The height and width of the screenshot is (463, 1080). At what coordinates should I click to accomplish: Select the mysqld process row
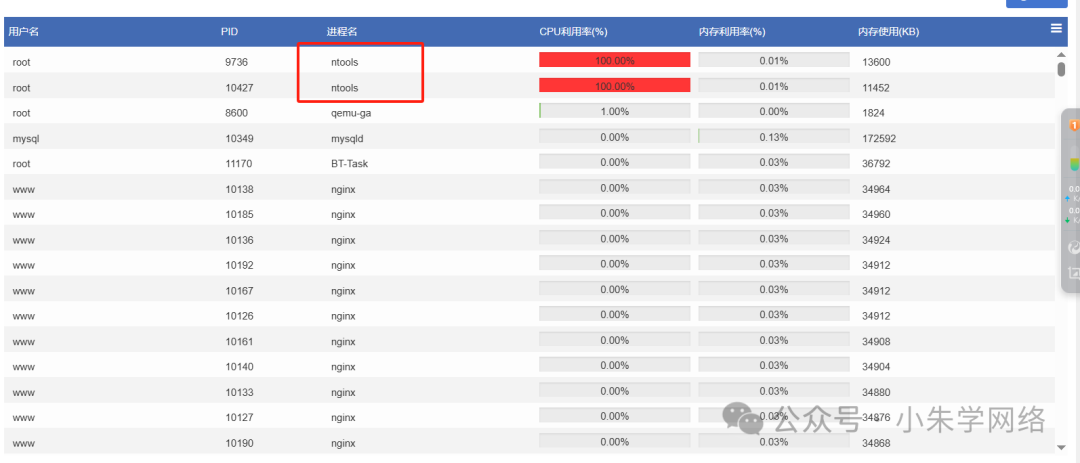pos(529,138)
